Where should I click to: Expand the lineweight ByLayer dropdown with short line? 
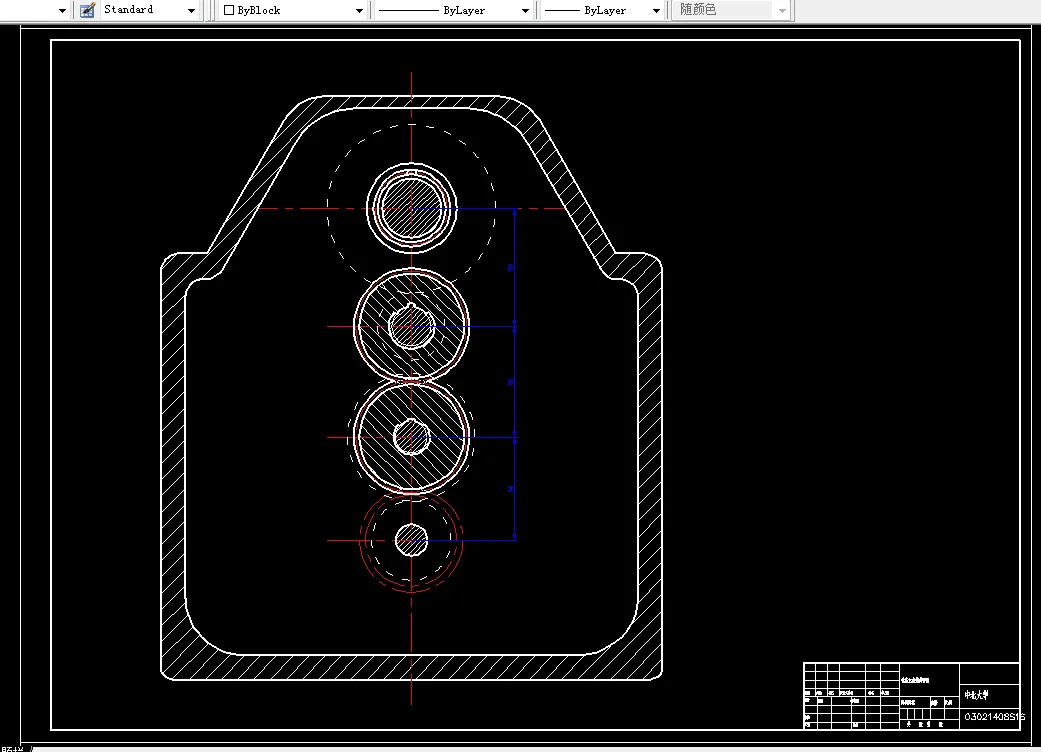click(602, 11)
